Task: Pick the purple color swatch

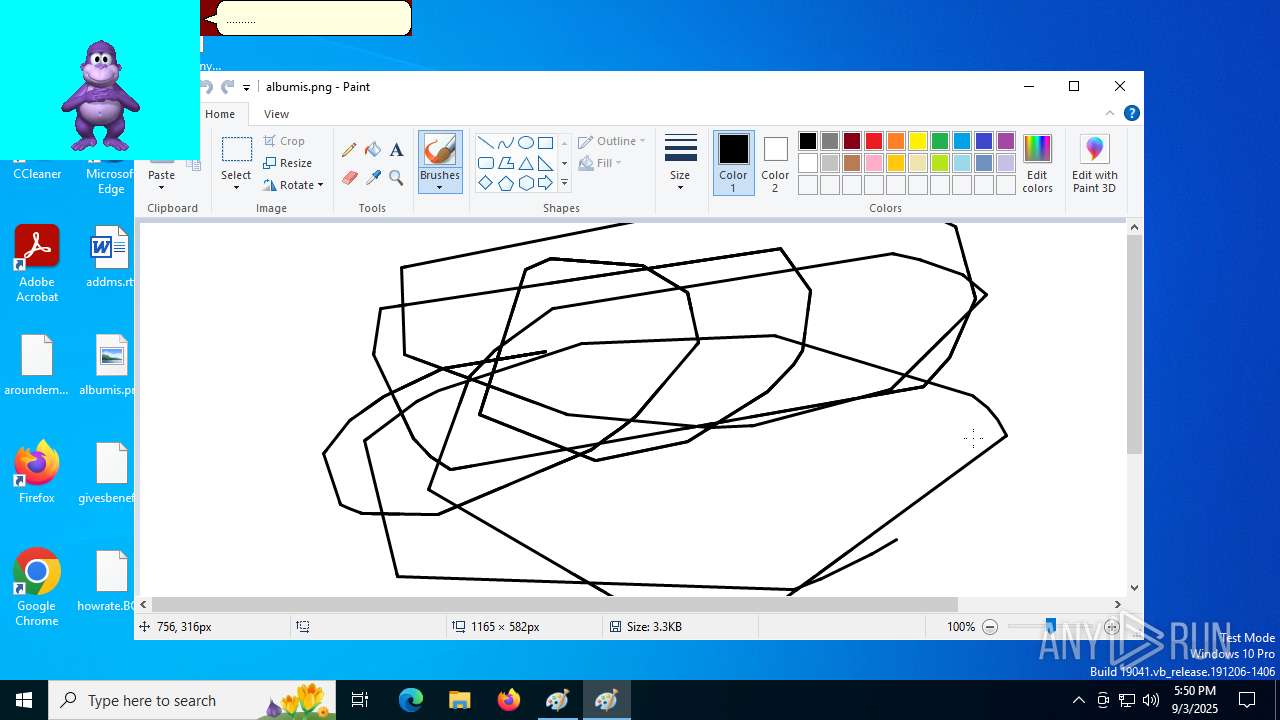Action: click(1006, 141)
